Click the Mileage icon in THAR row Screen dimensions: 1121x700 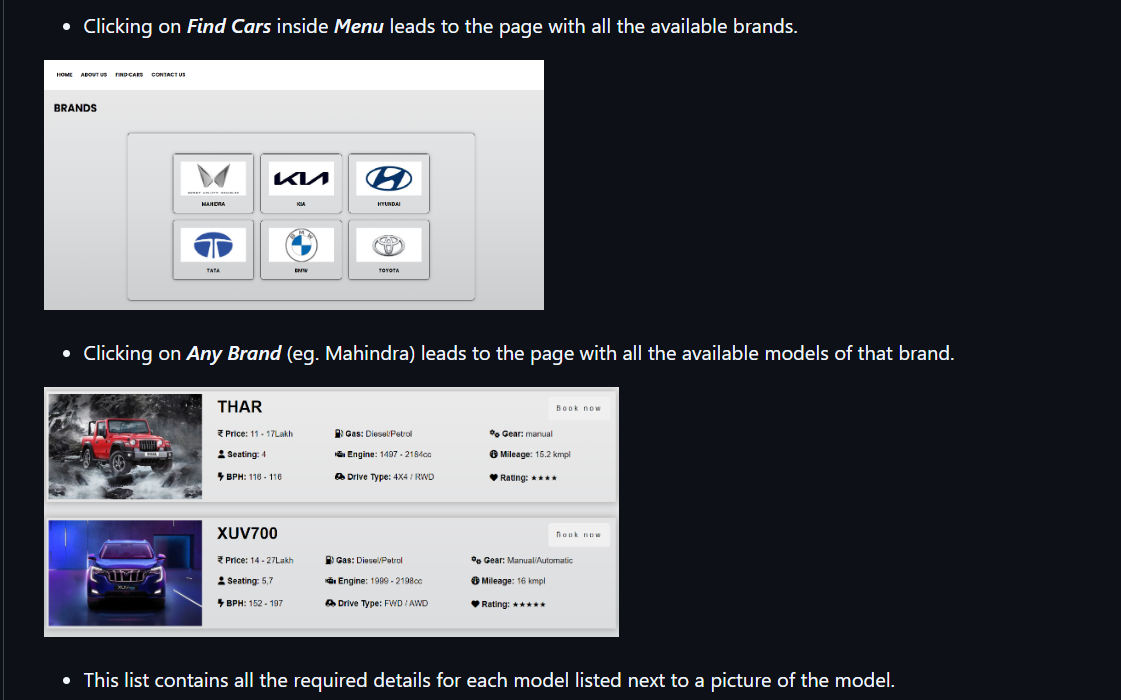pos(494,455)
